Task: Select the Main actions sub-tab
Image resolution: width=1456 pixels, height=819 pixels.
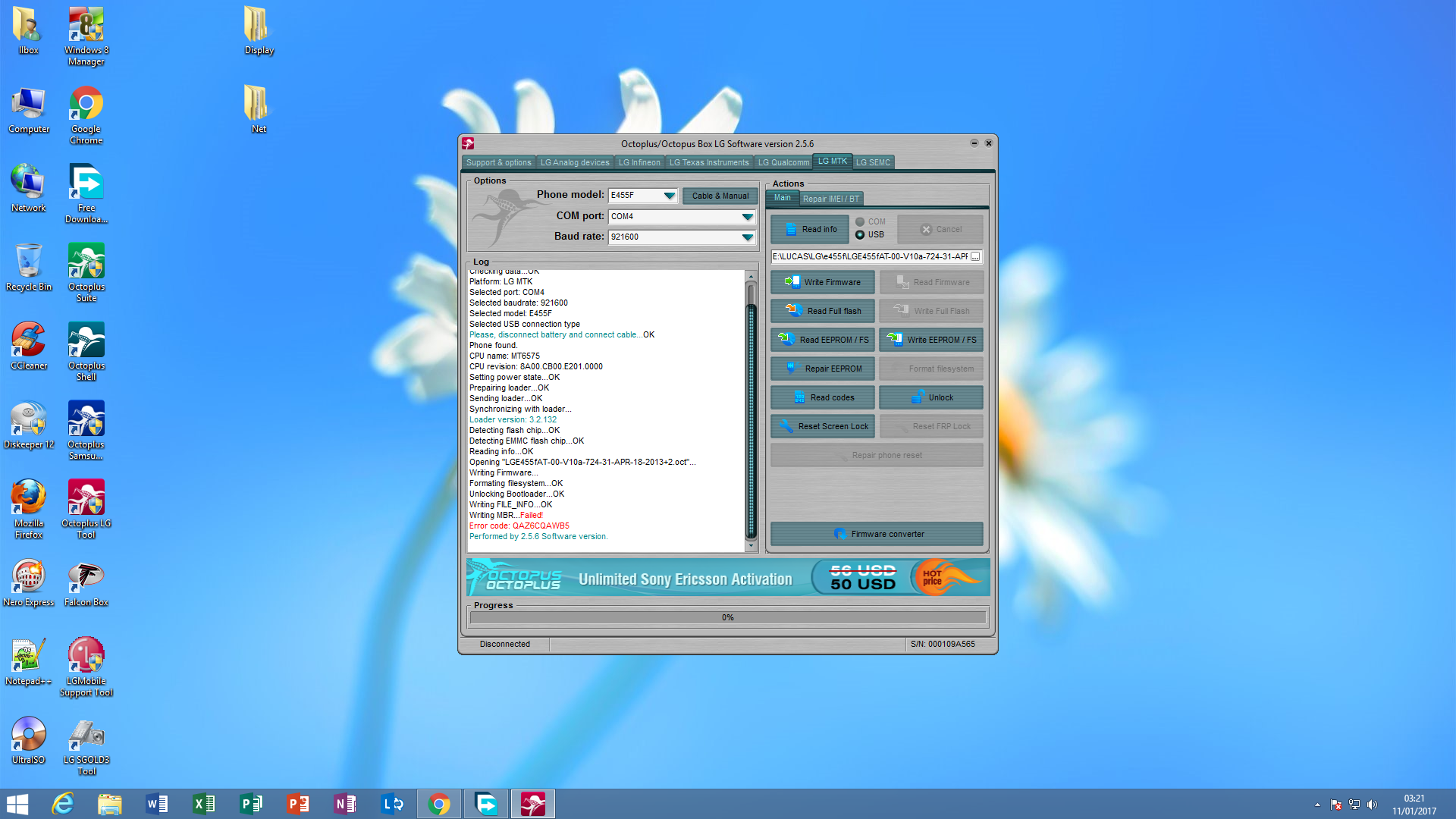Action: [782, 198]
